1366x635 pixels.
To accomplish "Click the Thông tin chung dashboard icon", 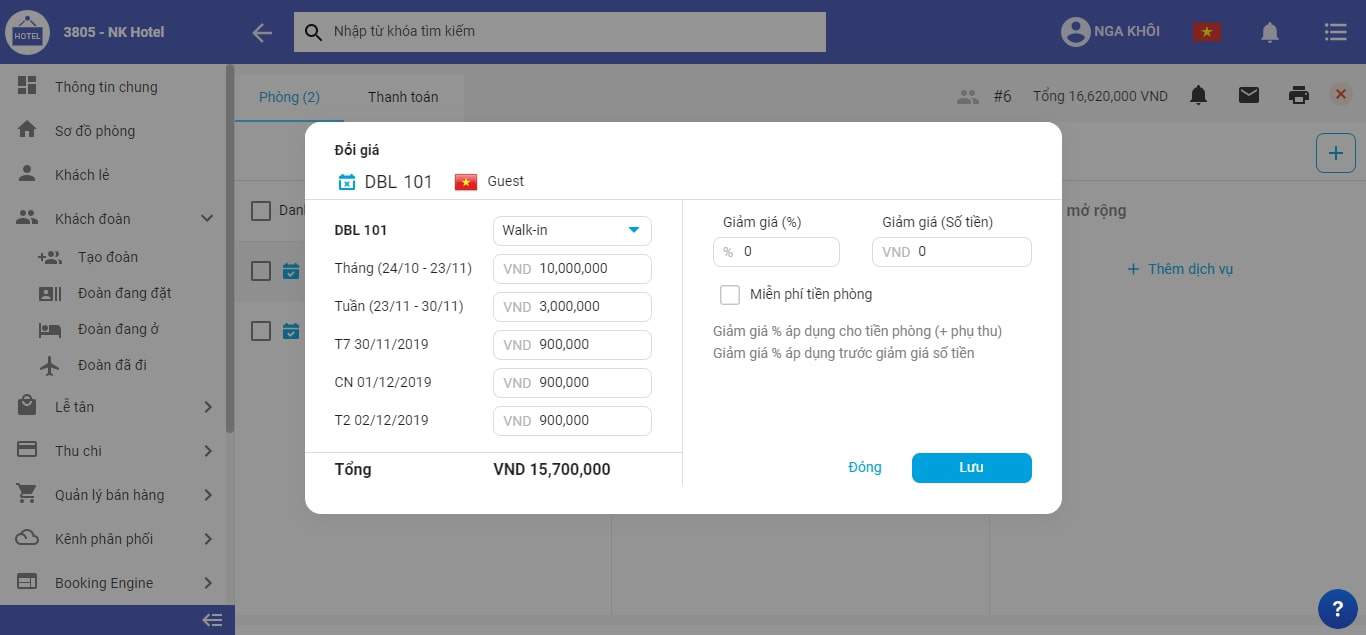I will tap(27, 86).
